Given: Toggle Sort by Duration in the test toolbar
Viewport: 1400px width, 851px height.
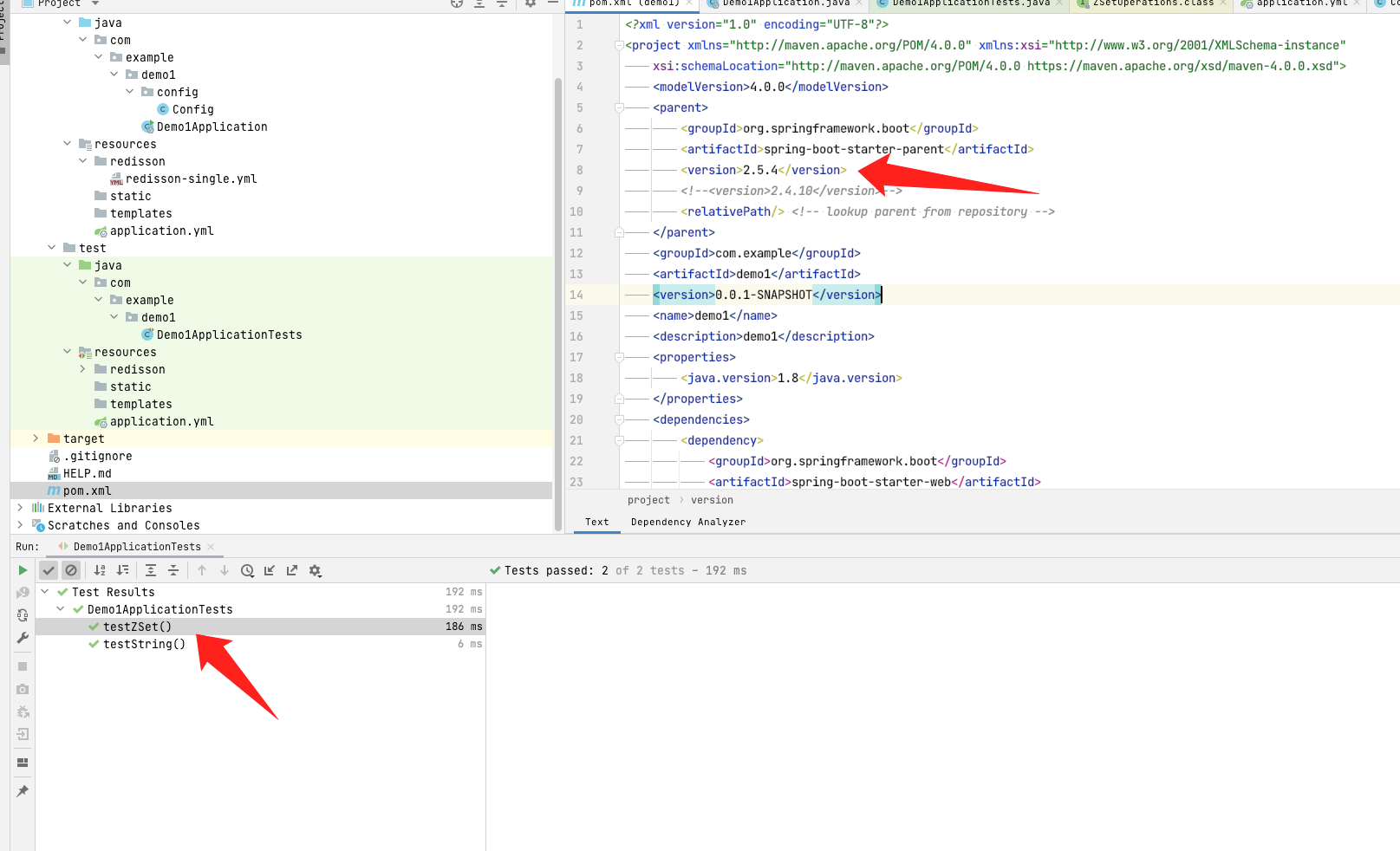Looking at the screenshot, I should [x=122, y=570].
